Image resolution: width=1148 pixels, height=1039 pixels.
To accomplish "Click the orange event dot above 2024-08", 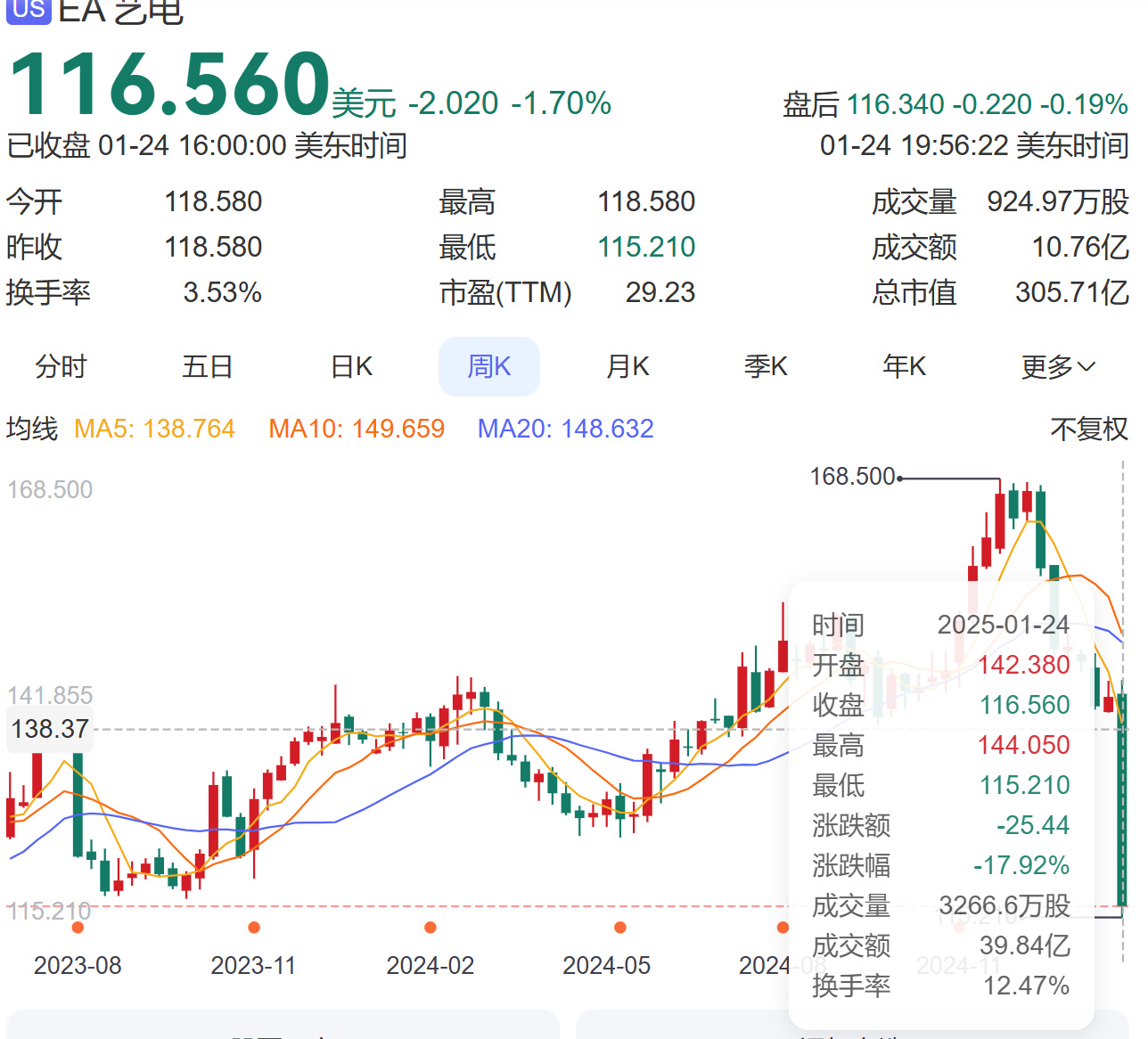I will (x=783, y=928).
